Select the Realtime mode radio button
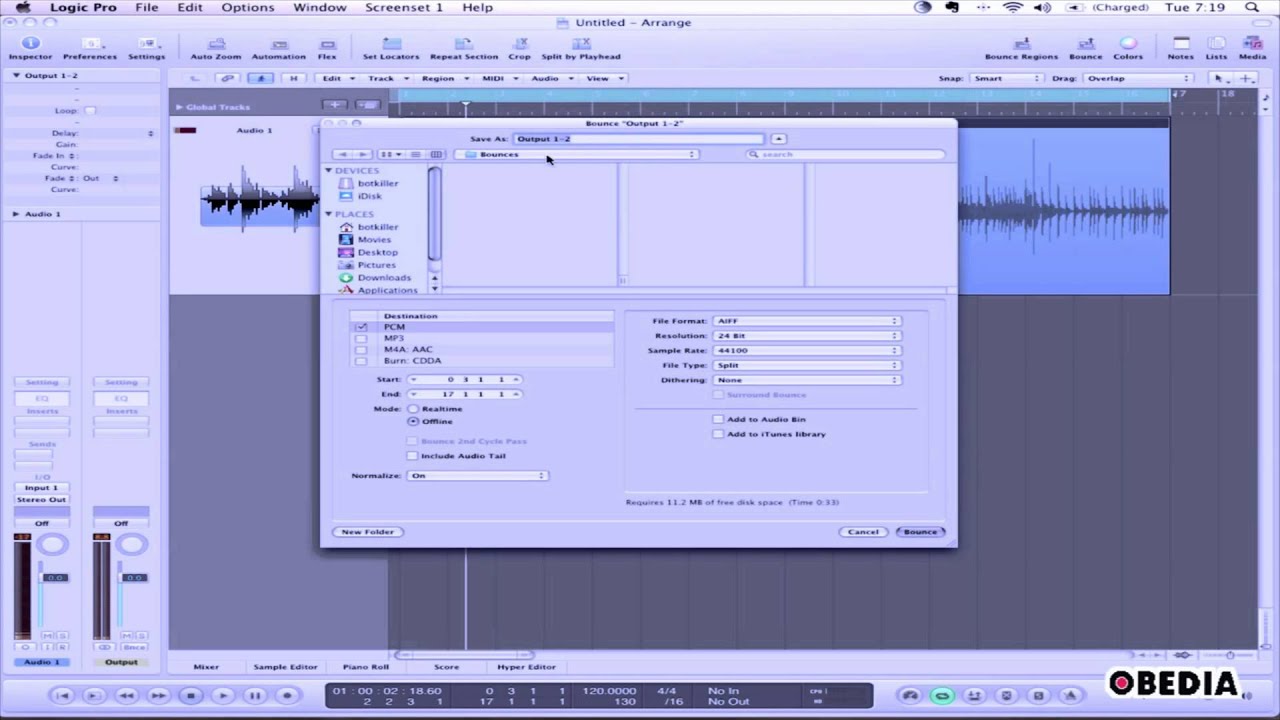 tap(413, 408)
